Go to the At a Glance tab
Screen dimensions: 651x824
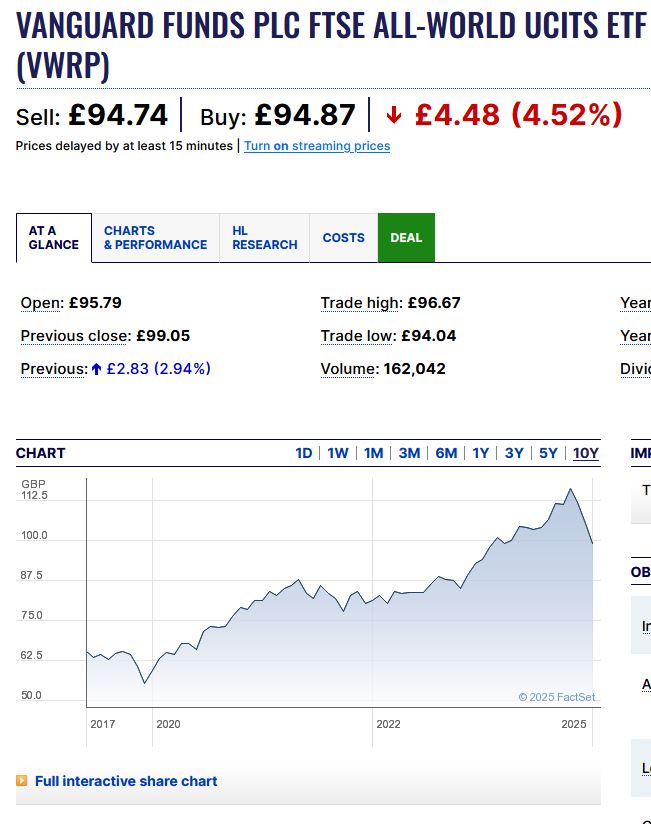[x=54, y=238]
